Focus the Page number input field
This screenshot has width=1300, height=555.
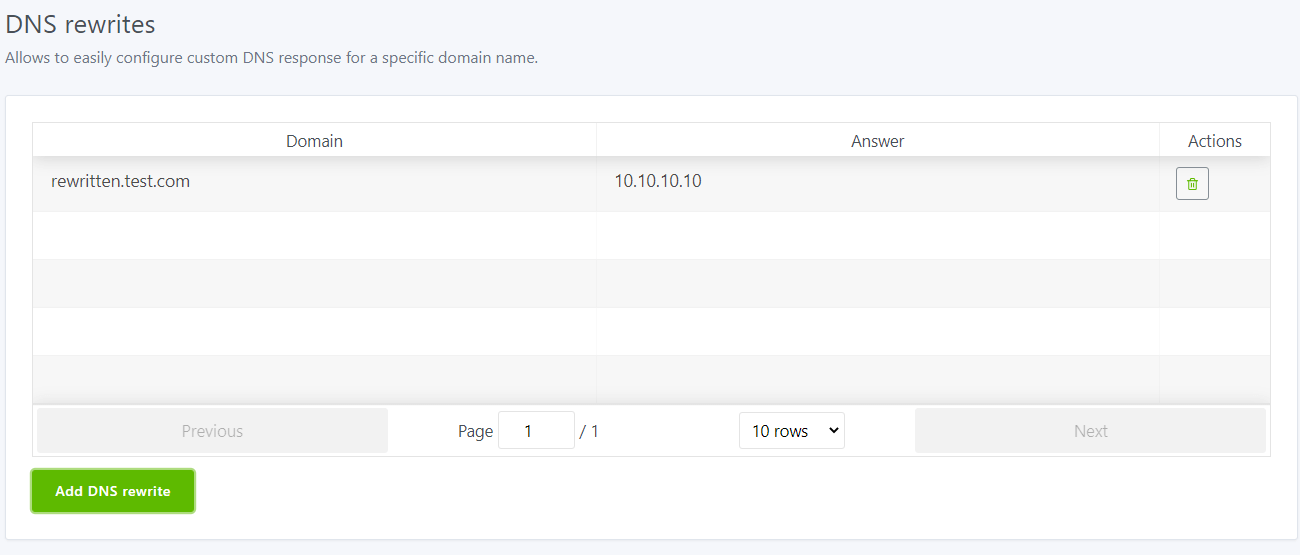pyautogui.click(x=535, y=431)
